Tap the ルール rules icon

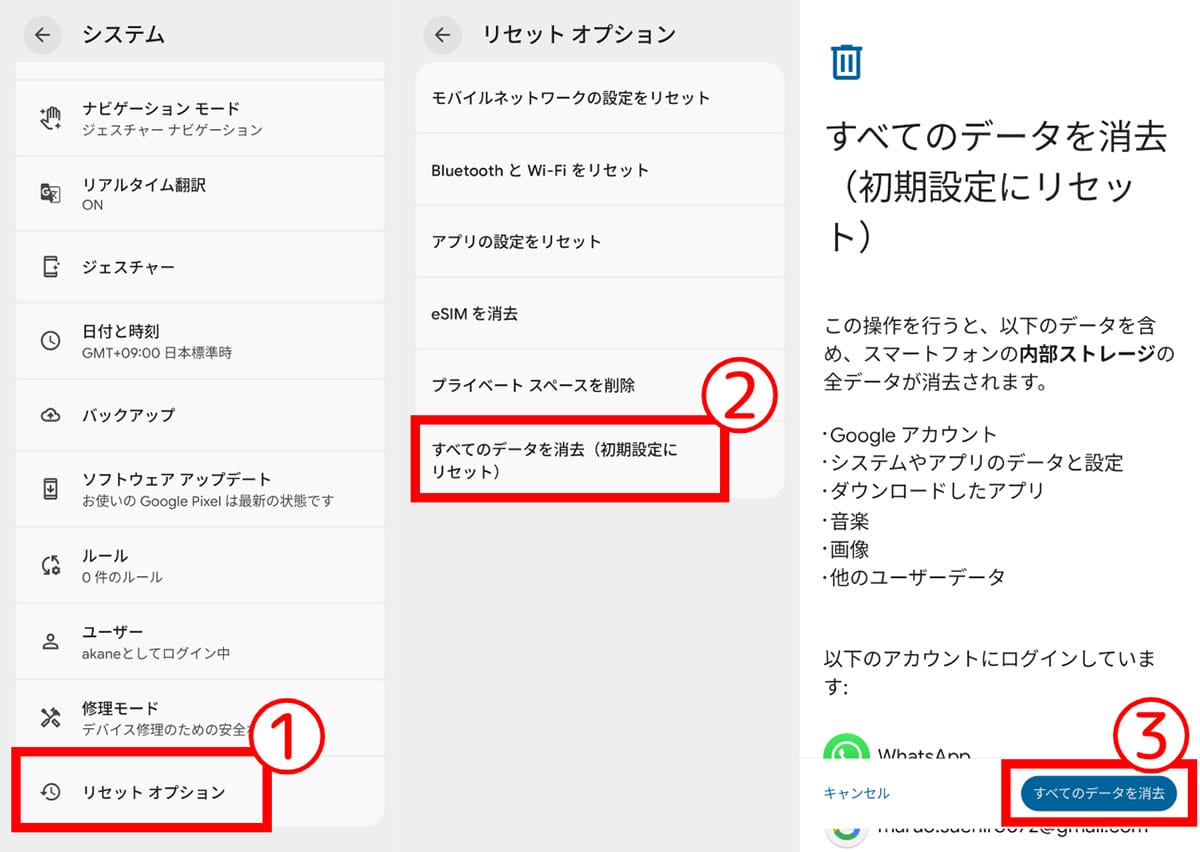pyautogui.click(x=50, y=566)
